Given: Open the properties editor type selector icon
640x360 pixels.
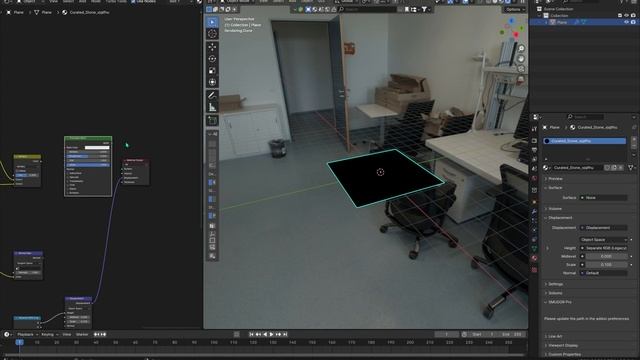Looking at the screenshot, I should 536,117.
